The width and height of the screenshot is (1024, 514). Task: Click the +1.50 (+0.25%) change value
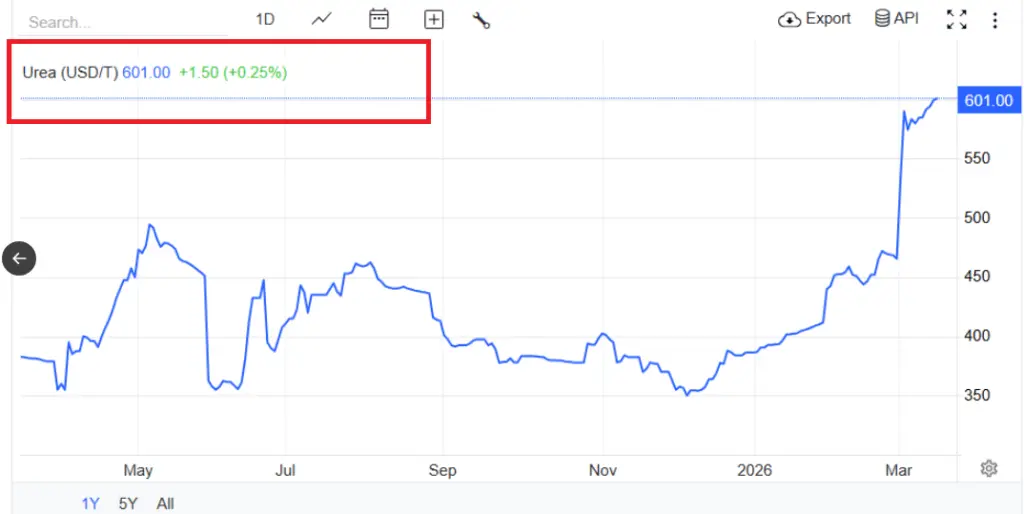(233, 72)
